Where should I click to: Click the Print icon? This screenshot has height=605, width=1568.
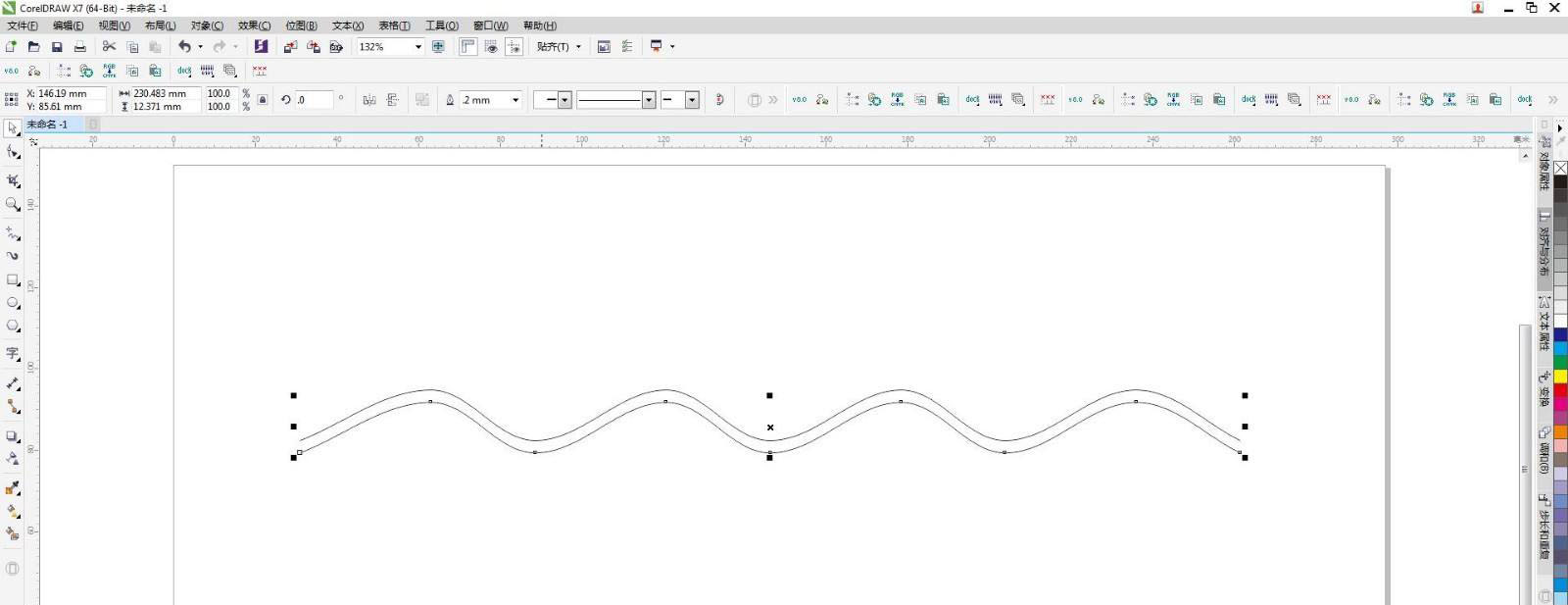click(x=80, y=47)
